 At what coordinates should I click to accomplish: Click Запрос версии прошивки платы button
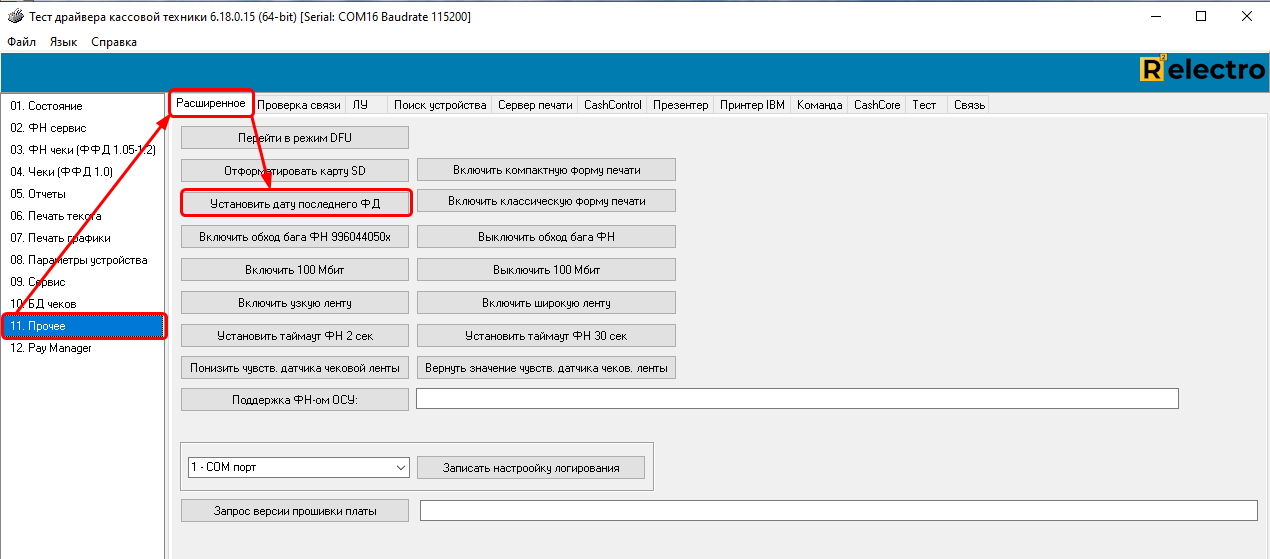(x=295, y=511)
